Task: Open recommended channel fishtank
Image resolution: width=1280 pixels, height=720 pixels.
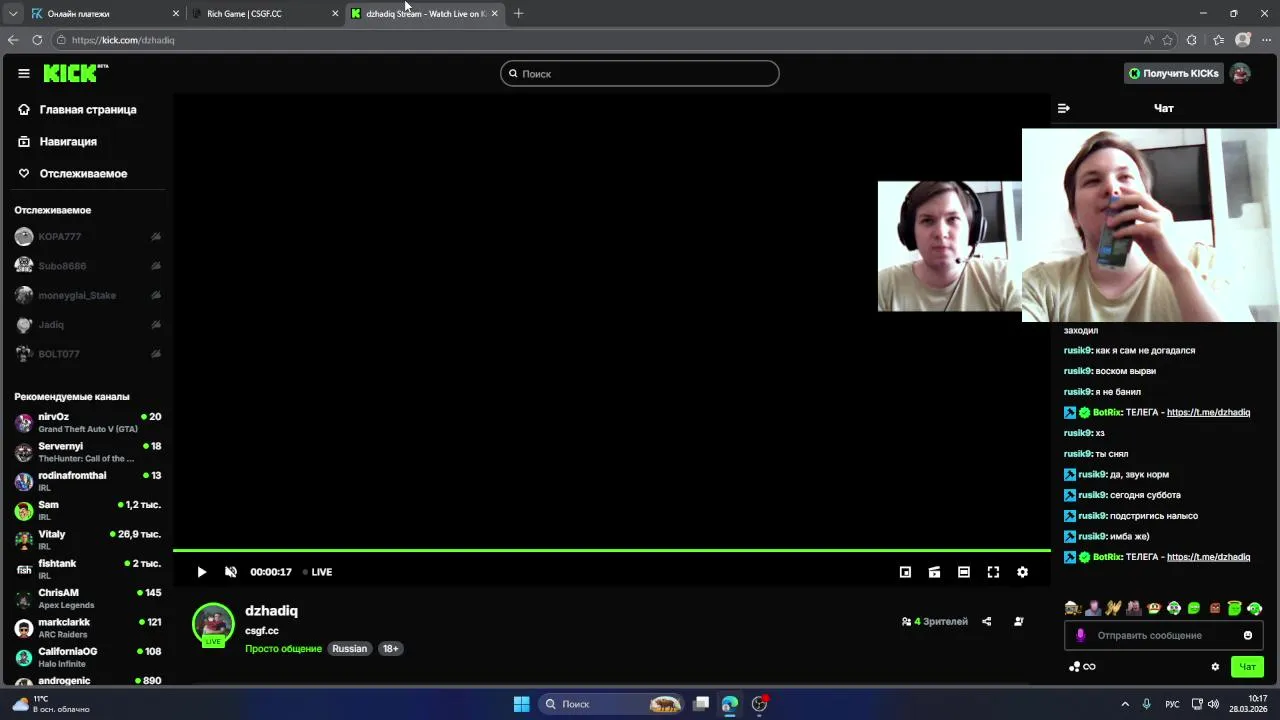Action: (88, 569)
